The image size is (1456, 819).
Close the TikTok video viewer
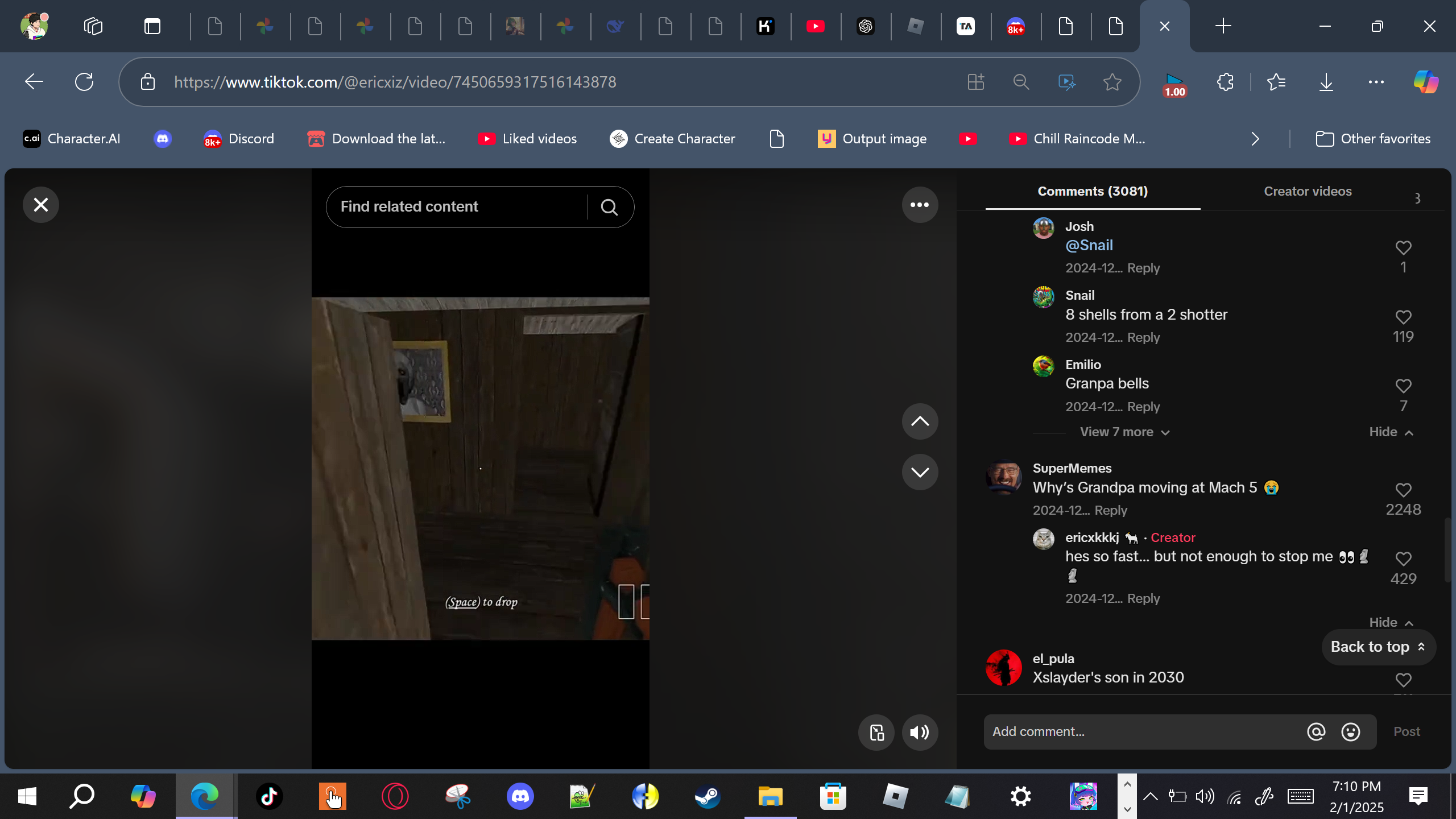[x=40, y=205]
